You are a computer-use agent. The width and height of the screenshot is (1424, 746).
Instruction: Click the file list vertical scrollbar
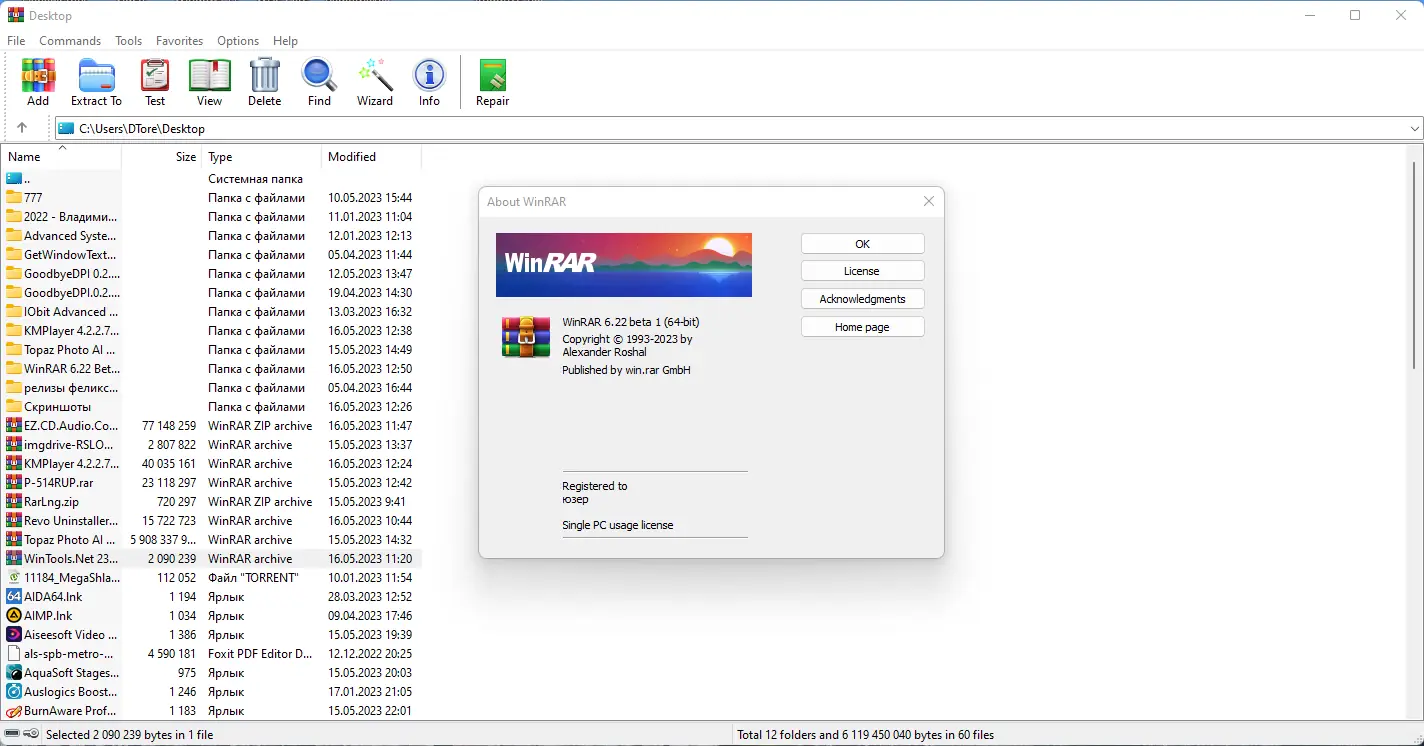click(1415, 265)
